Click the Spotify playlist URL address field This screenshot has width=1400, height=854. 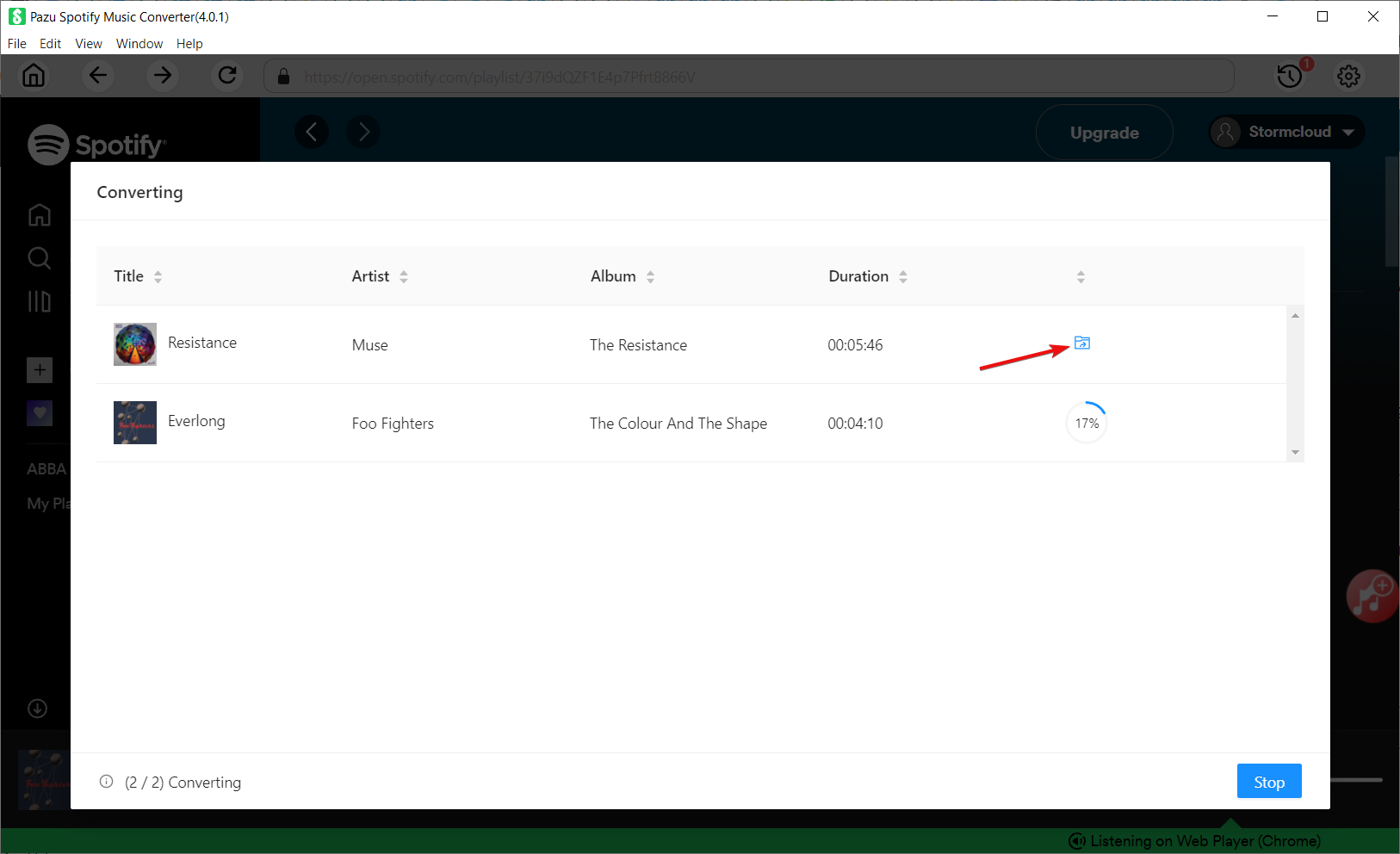pyautogui.click(x=749, y=77)
